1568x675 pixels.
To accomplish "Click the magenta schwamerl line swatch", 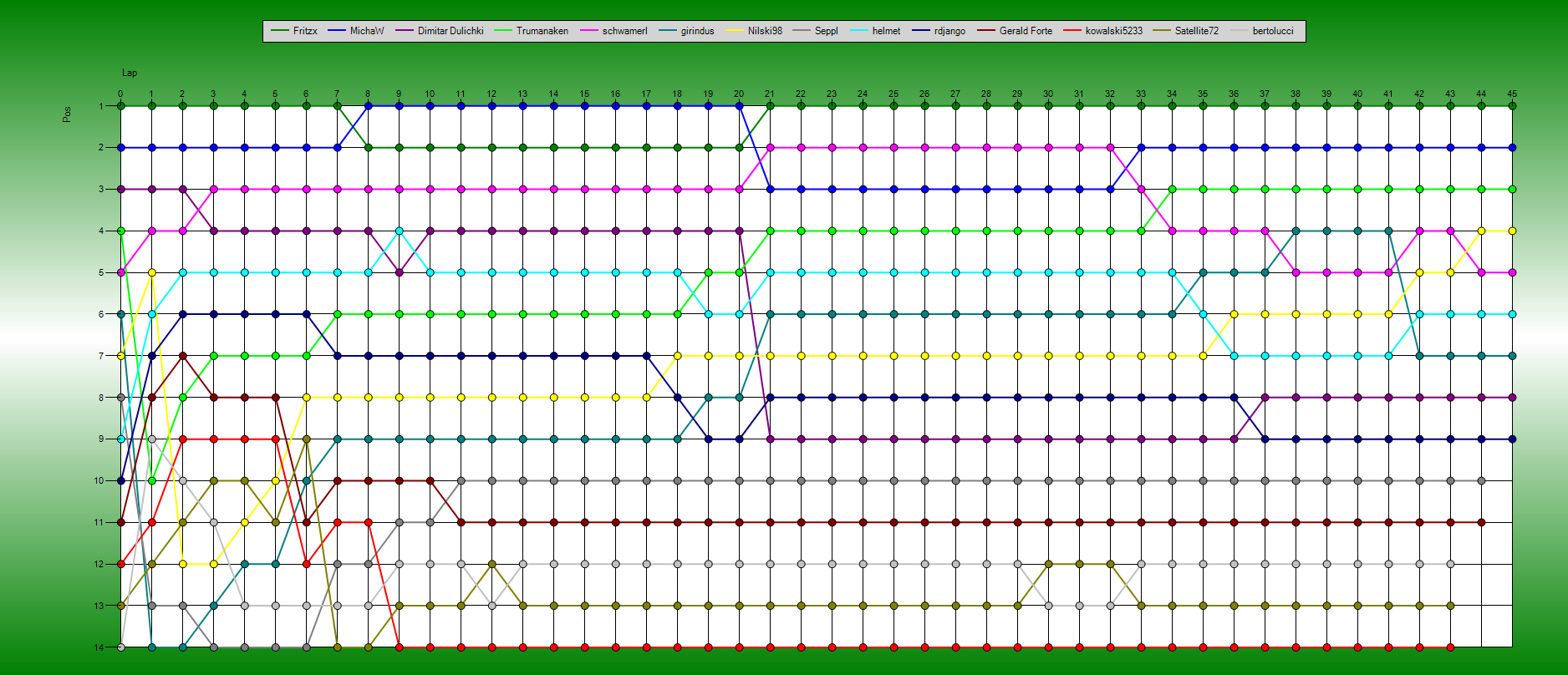I will [x=588, y=31].
